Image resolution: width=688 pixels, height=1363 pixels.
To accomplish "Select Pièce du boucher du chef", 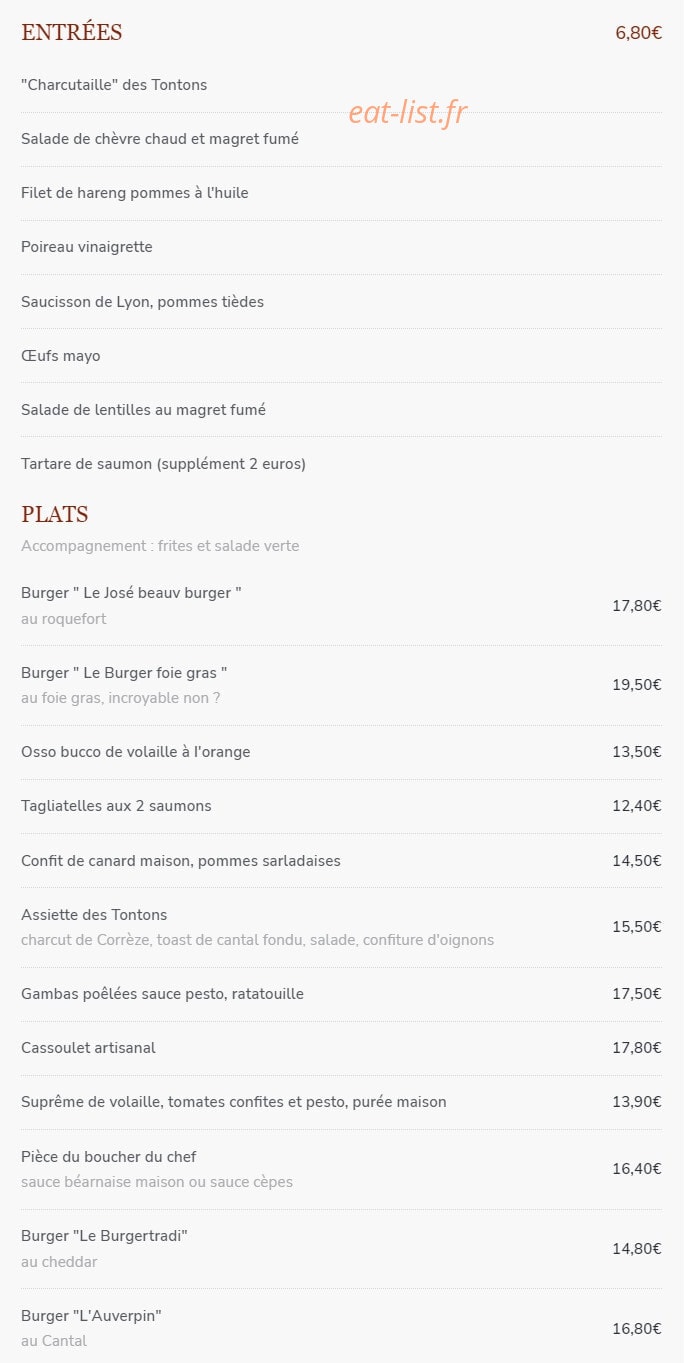I will 108,1157.
